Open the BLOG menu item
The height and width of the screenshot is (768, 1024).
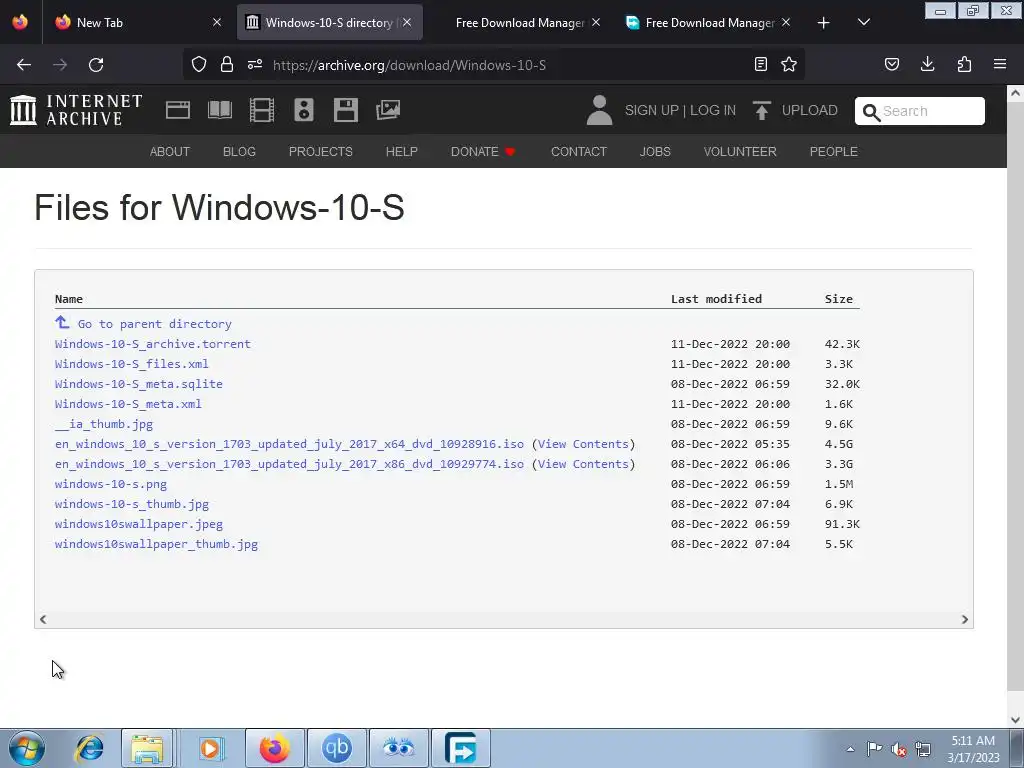239,152
